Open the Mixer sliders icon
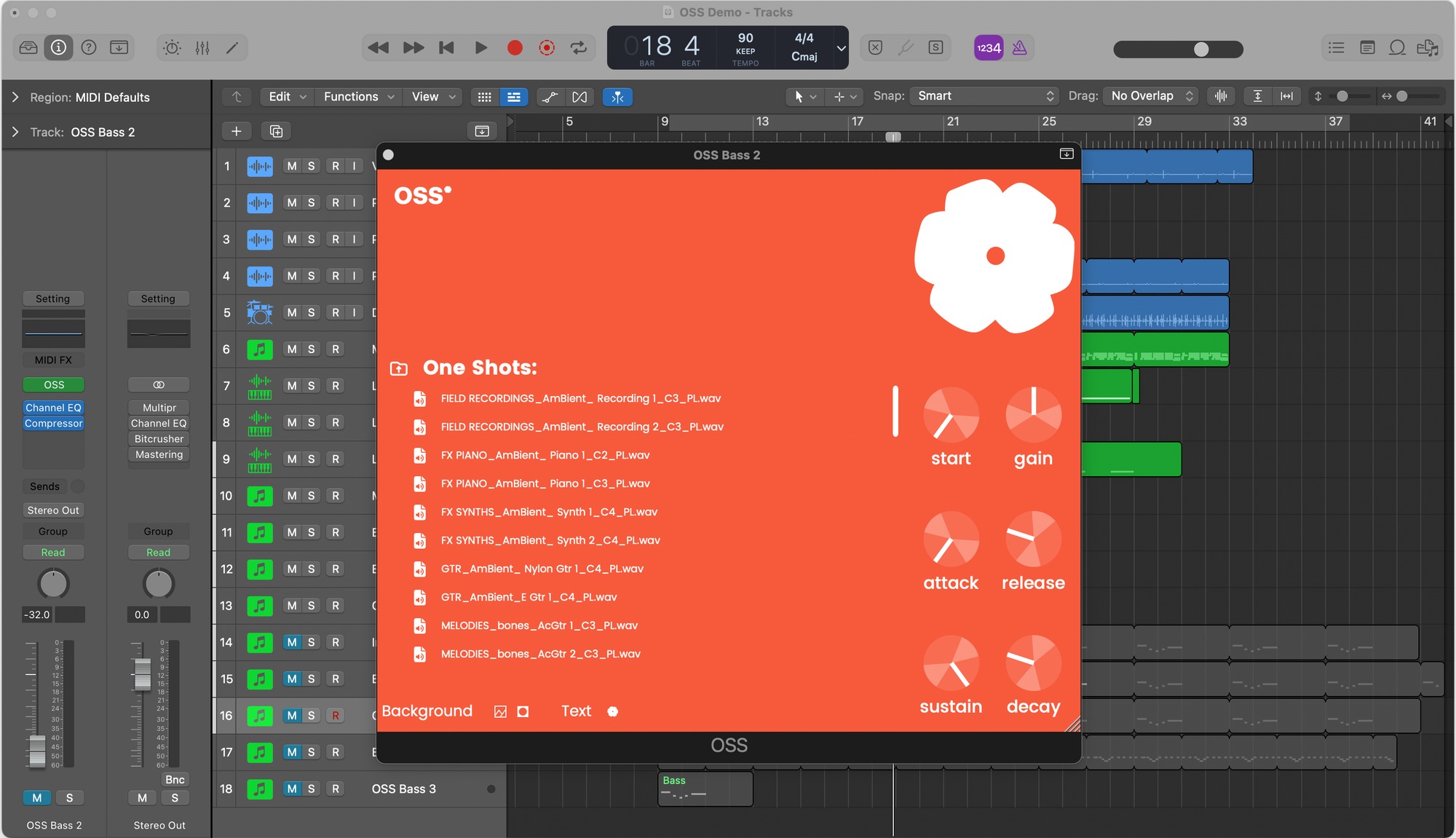The width and height of the screenshot is (1456, 838). [202, 48]
